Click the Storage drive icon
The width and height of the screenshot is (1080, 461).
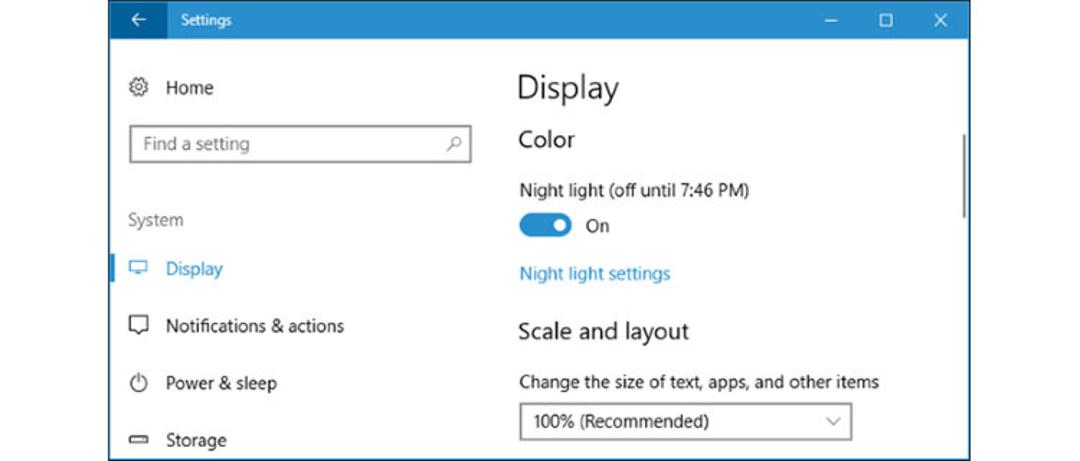pyautogui.click(x=138, y=440)
